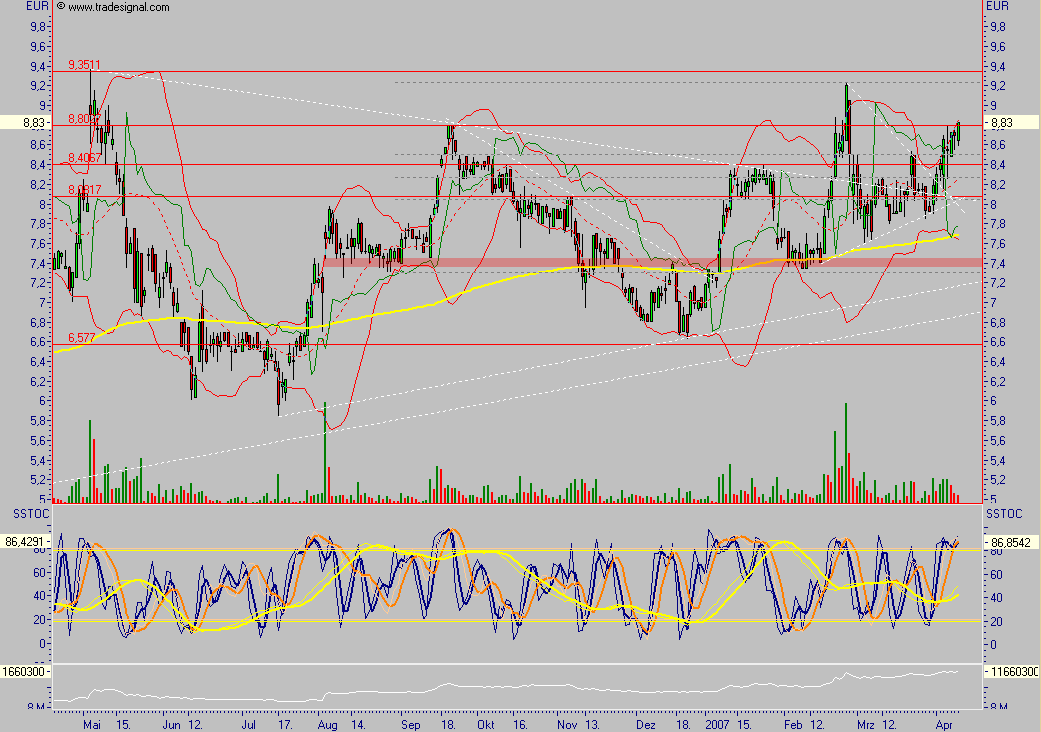Screen dimensions: 1041x732
Task: Select the 86,4291 stochastic value label
Action: [25, 542]
